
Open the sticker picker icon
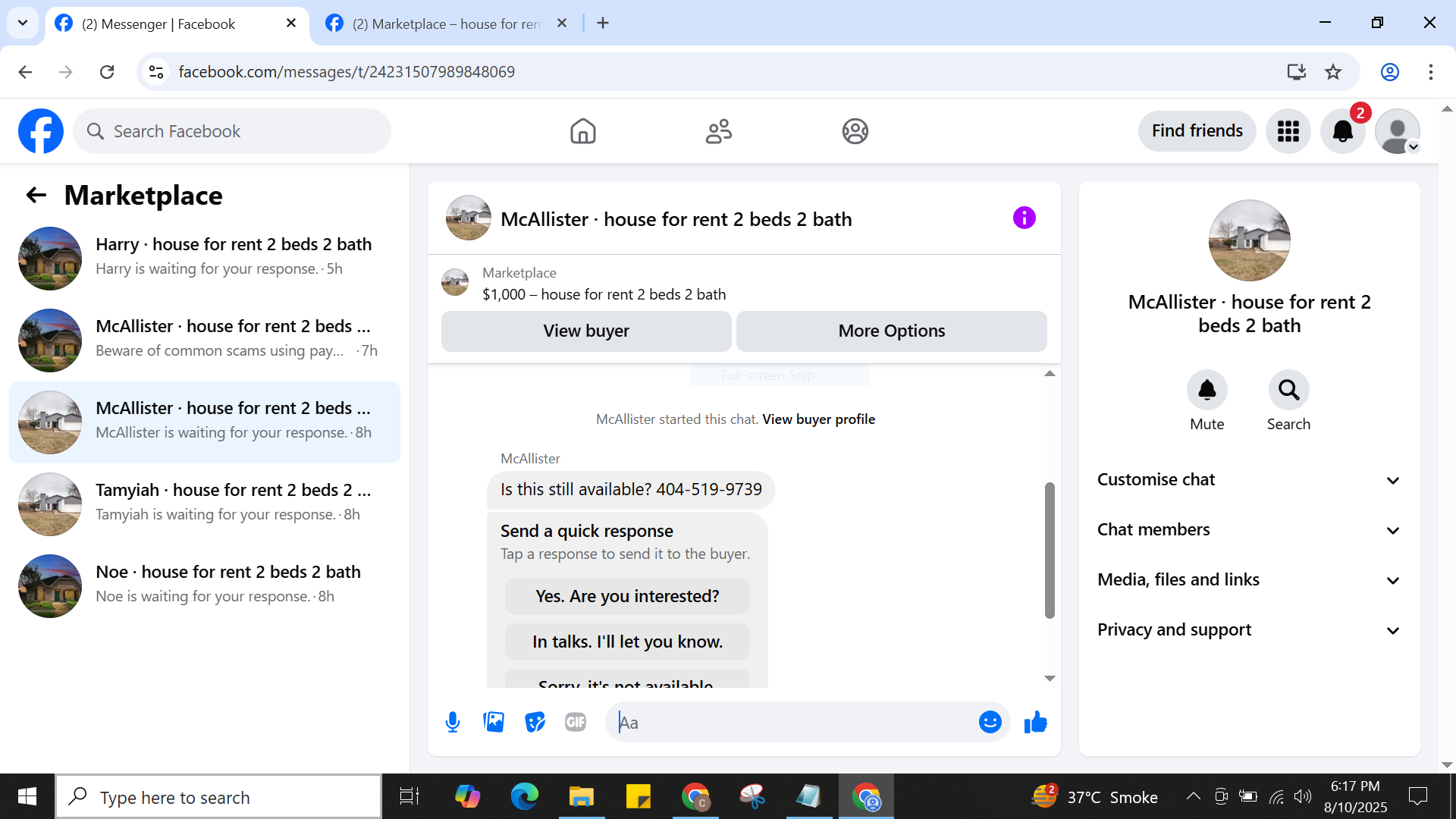coord(535,722)
